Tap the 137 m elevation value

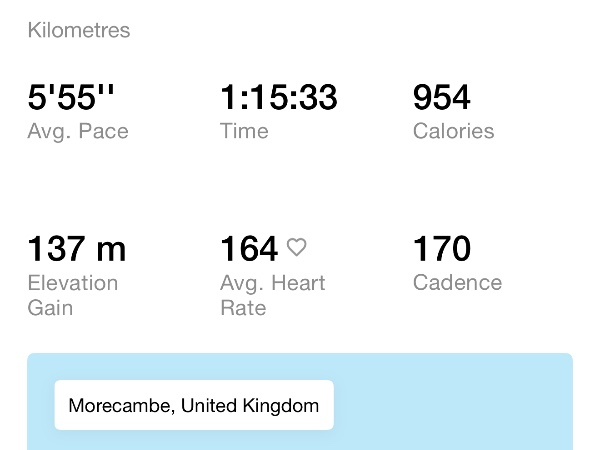point(76,248)
